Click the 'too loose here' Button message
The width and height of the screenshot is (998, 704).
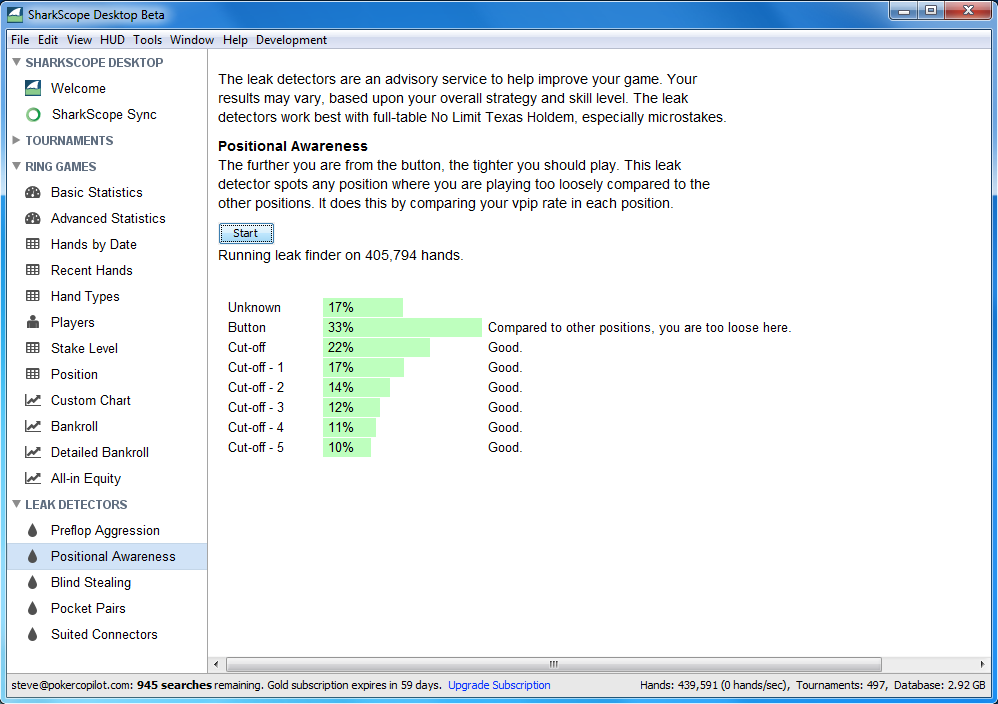(640, 327)
